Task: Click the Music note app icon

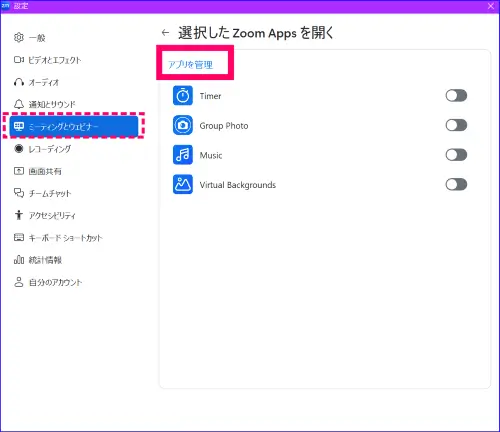Action: tap(183, 155)
